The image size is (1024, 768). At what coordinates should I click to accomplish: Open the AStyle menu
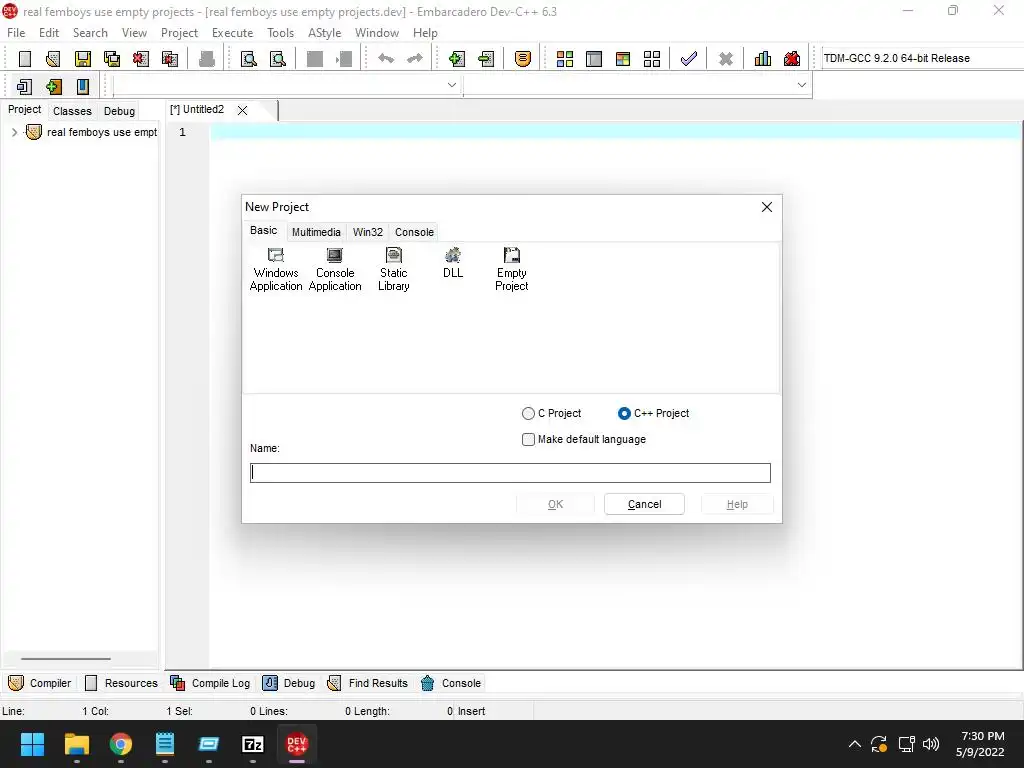pos(325,33)
